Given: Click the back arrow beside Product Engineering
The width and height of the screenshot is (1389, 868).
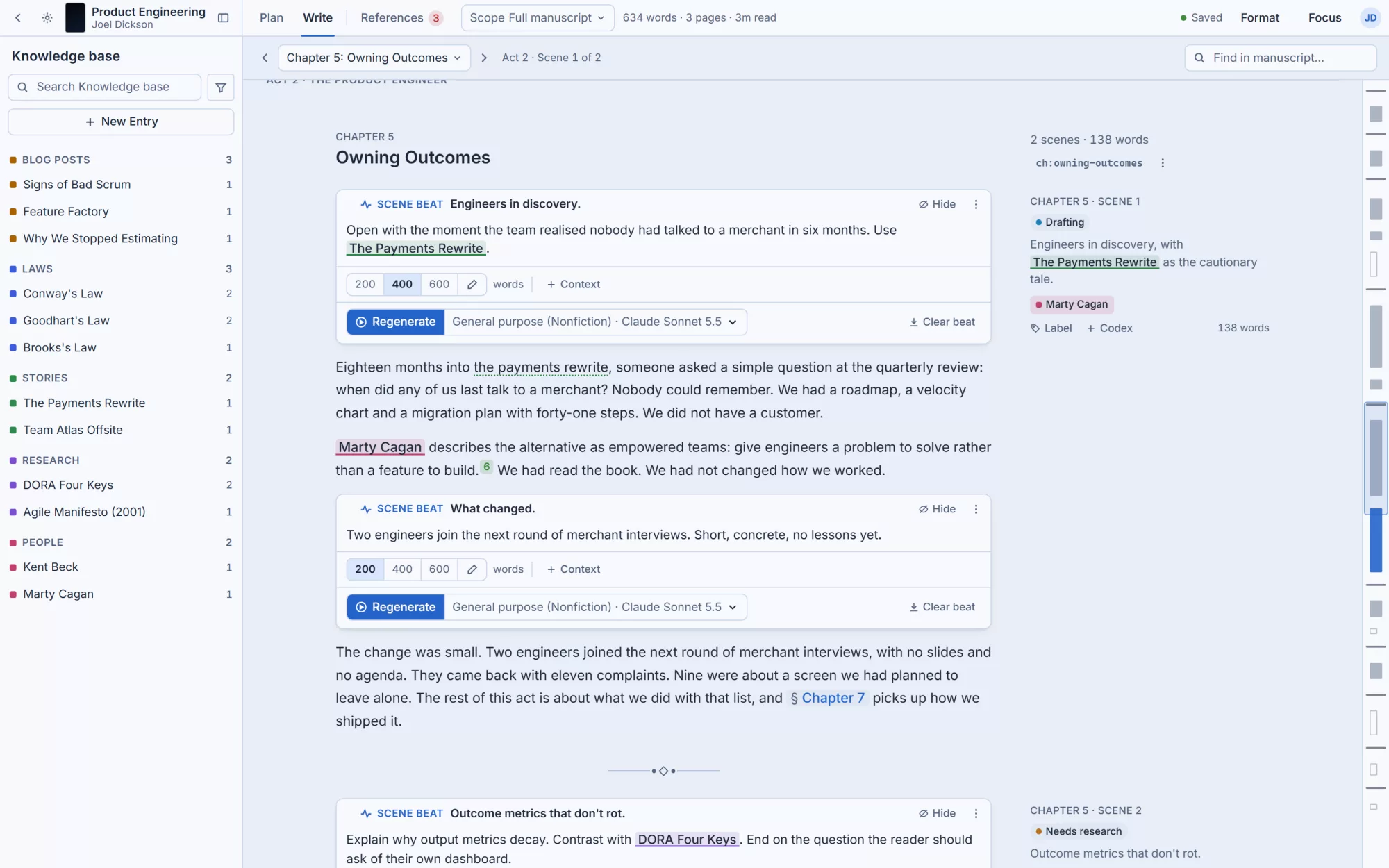Looking at the screenshot, I should [x=18, y=18].
